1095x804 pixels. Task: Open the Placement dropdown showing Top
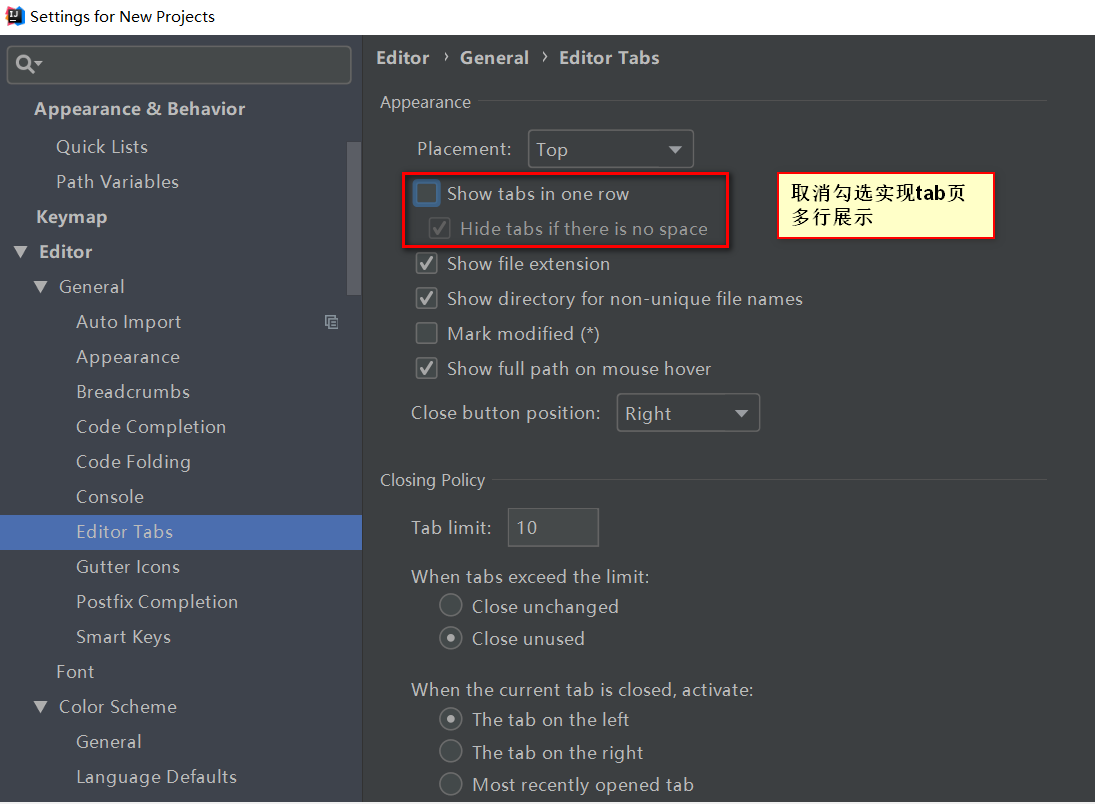tap(610, 149)
